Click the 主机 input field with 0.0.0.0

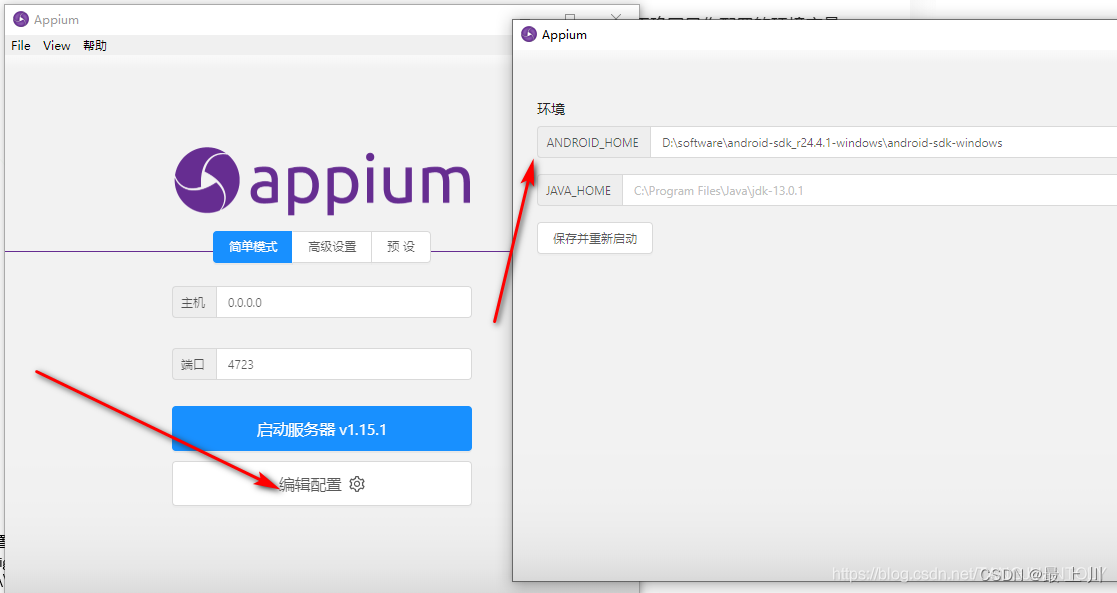click(344, 302)
